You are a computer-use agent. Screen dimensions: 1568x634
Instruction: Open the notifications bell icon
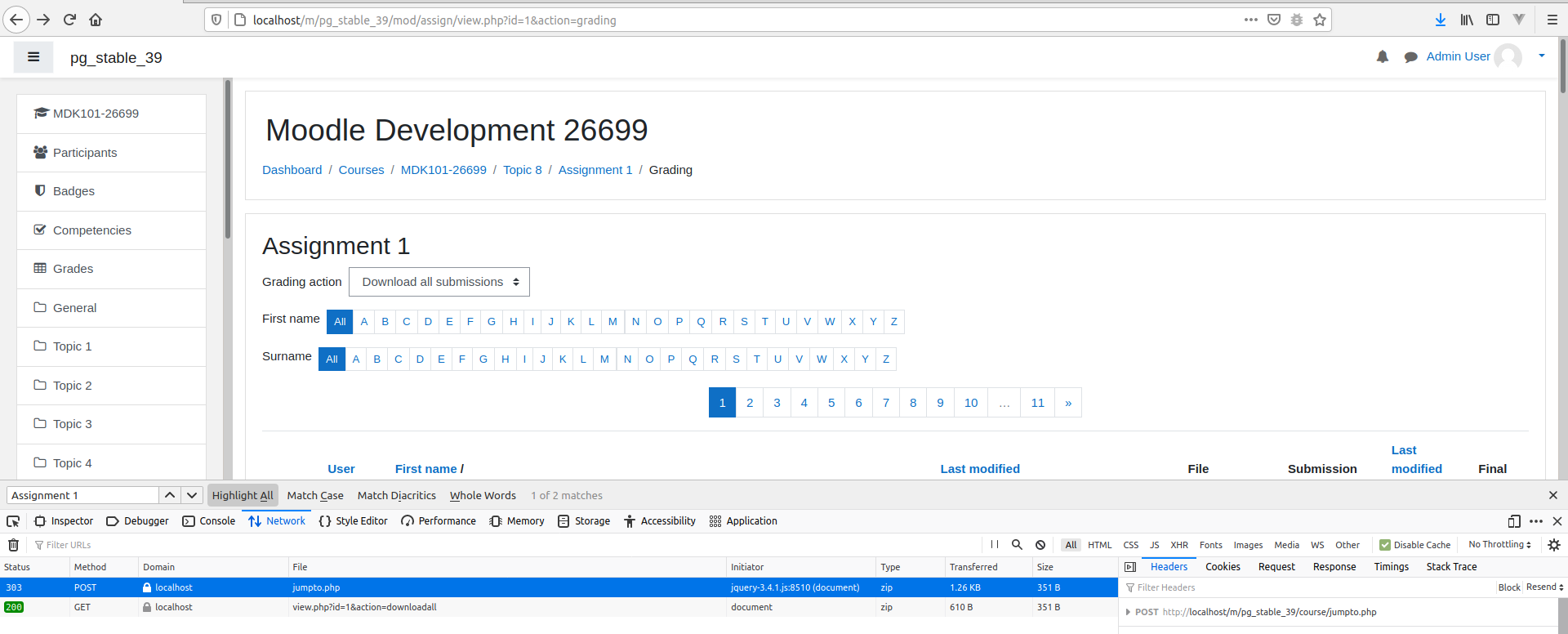pyautogui.click(x=1383, y=56)
